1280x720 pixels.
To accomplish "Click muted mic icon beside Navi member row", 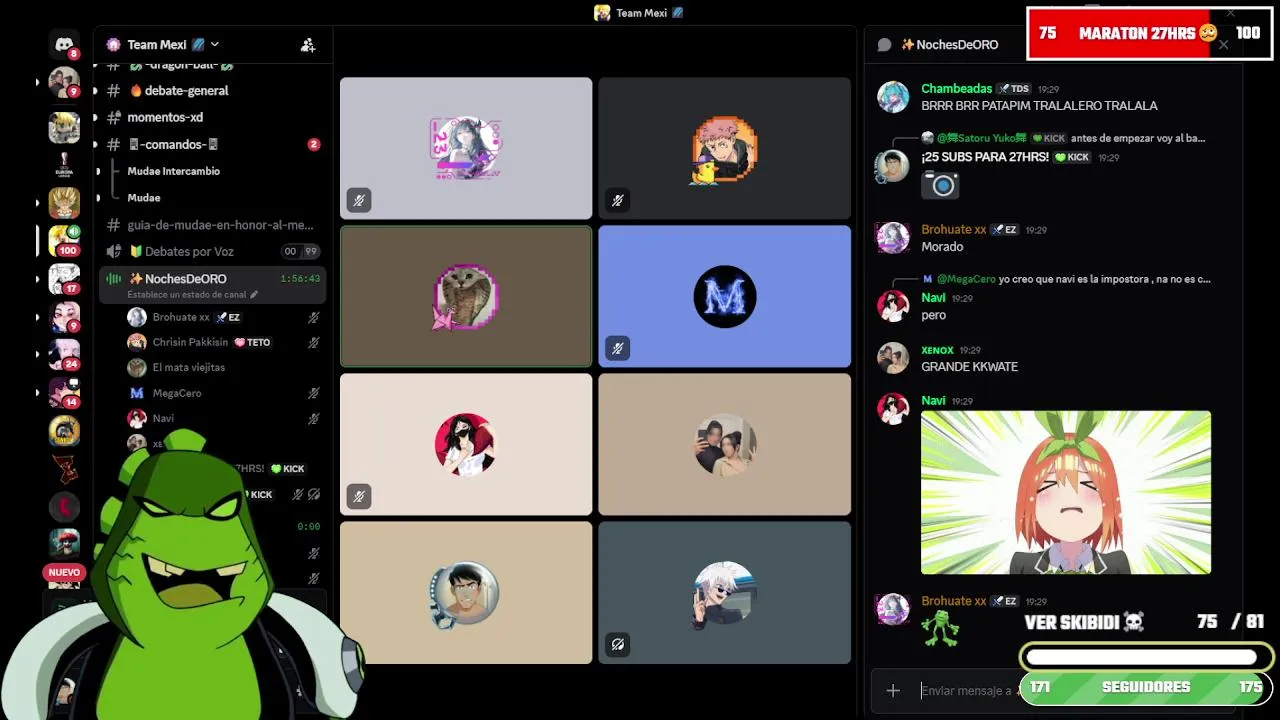I will point(314,418).
